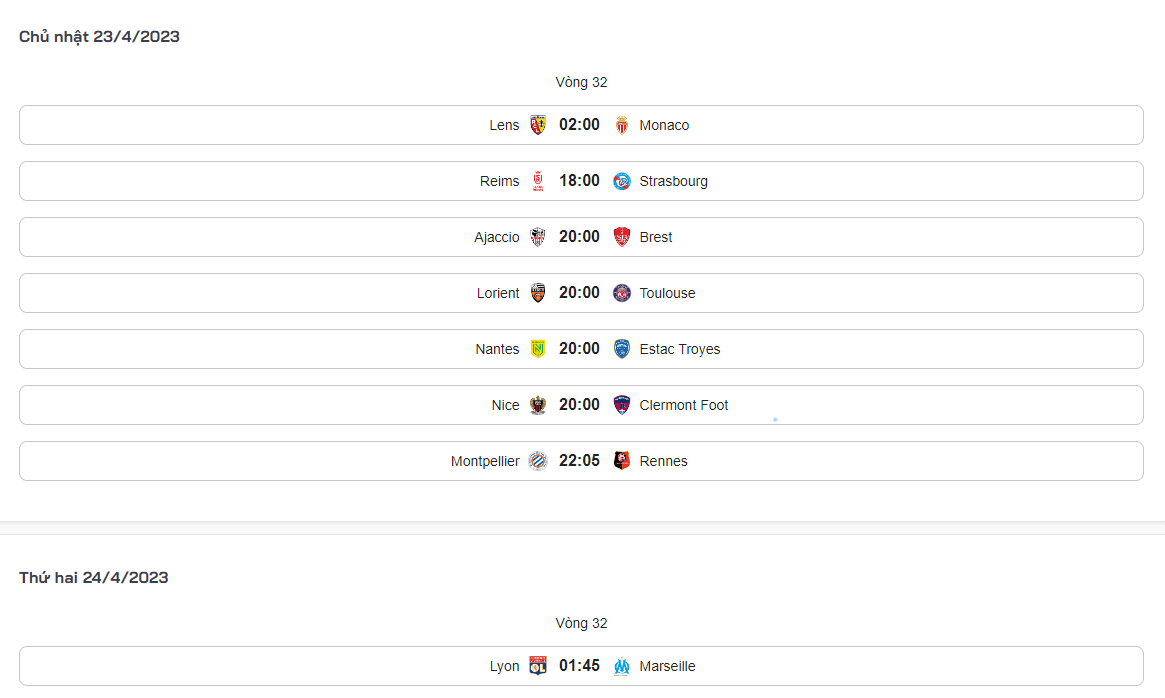Image resolution: width=1165 pixels, height=698 pixels.
Task: Click the 22:05 Montpellier vs Rennes time
Action: [x=580, y=461]
